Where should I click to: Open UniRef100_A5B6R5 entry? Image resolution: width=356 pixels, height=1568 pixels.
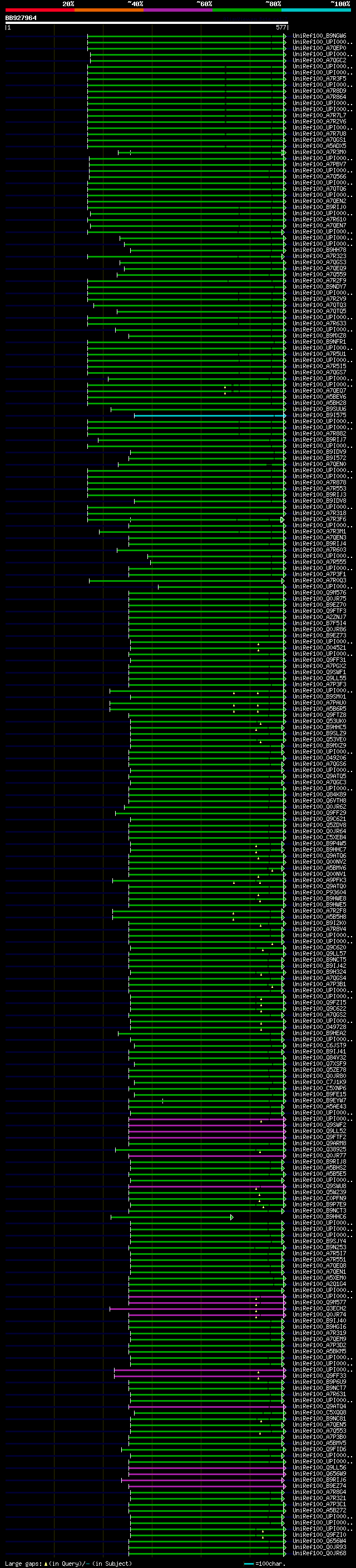click(x=319, y=709)
